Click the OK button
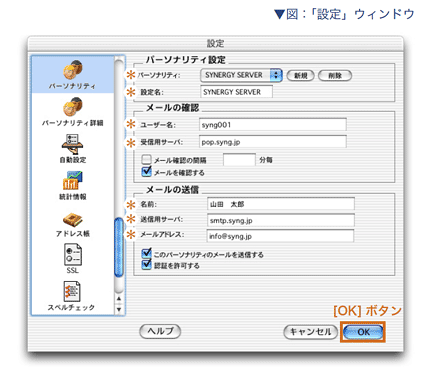Screen dimensions: 430x379 tap(363, 332)
